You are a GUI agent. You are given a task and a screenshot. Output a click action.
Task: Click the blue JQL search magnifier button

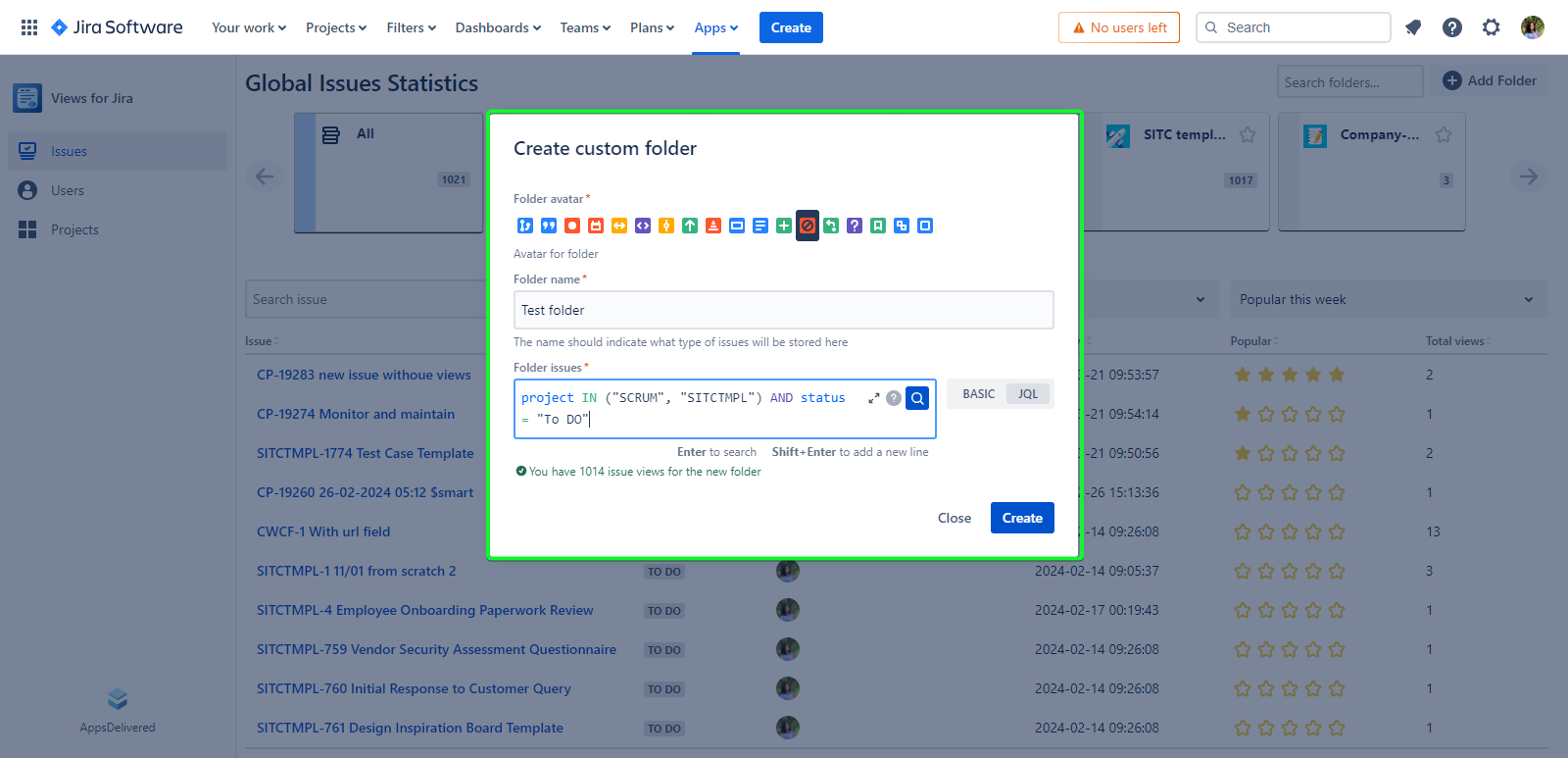[x=917, y=398]
